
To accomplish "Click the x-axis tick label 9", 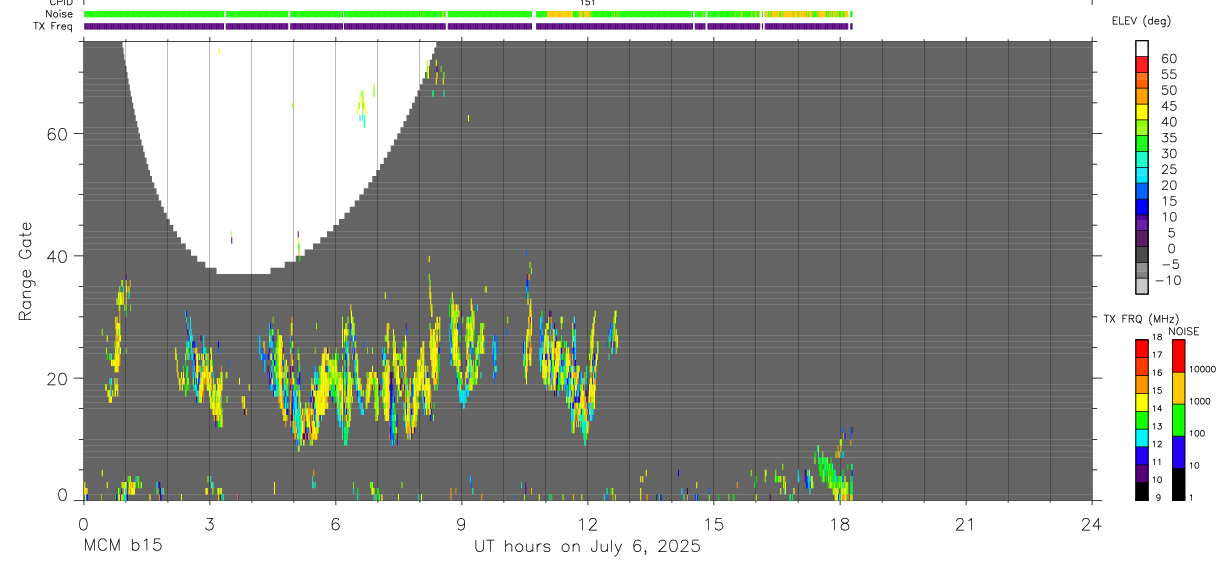I will [x=461, y=525].
